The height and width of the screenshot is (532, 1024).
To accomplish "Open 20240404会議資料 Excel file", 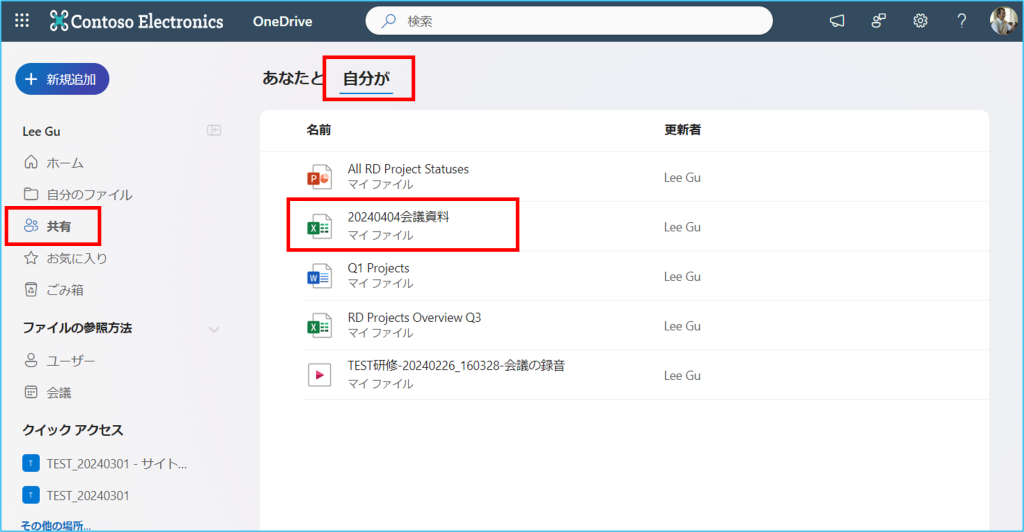I will tap(399, 217).
